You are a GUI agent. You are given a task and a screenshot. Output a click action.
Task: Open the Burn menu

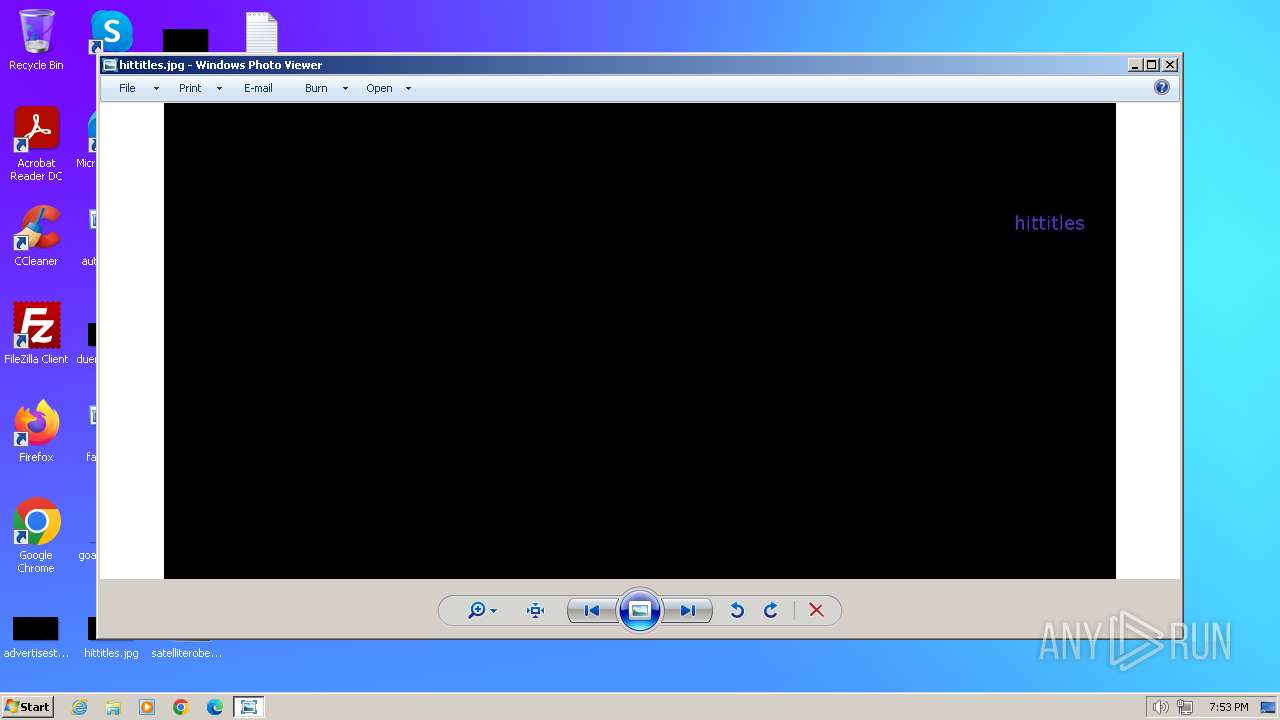316,88
